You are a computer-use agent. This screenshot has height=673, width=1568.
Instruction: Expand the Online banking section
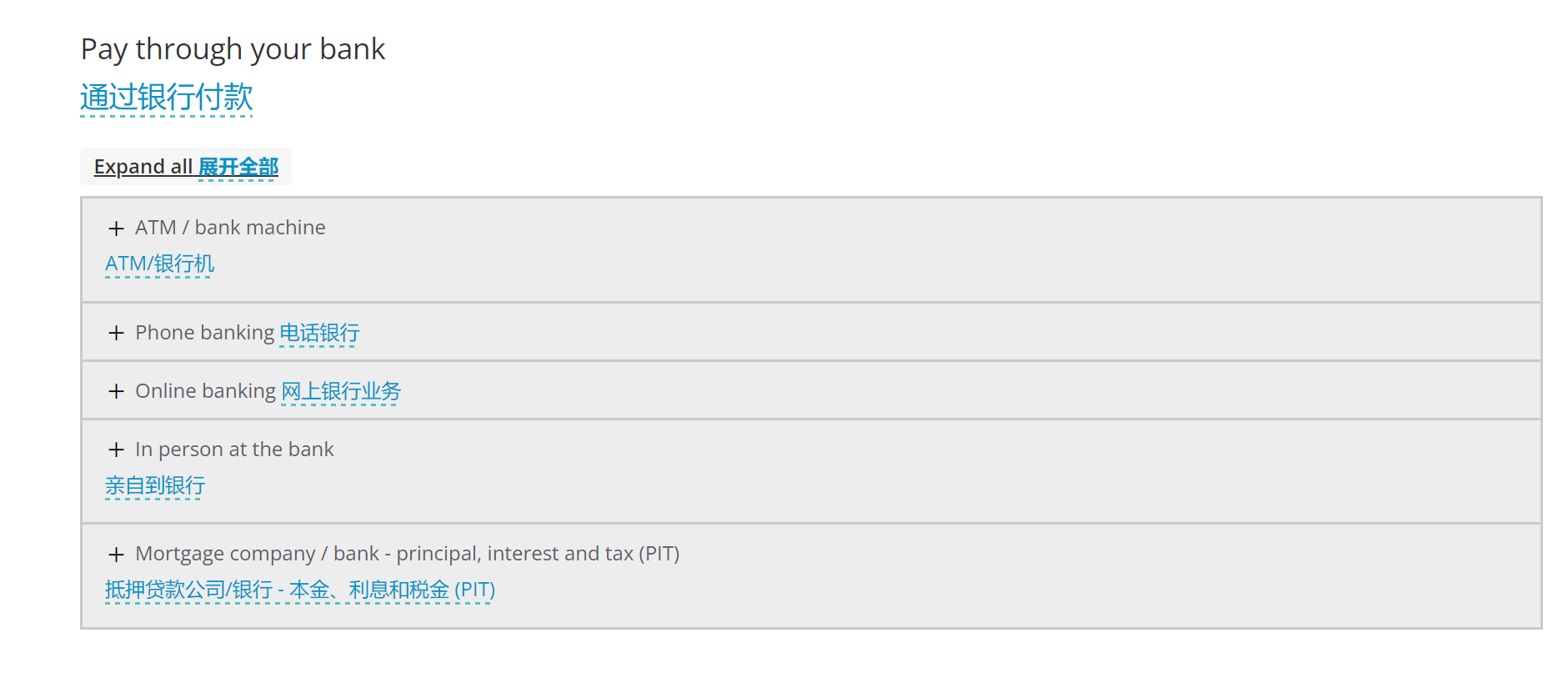pyautogui.click(x=205, y=391)
